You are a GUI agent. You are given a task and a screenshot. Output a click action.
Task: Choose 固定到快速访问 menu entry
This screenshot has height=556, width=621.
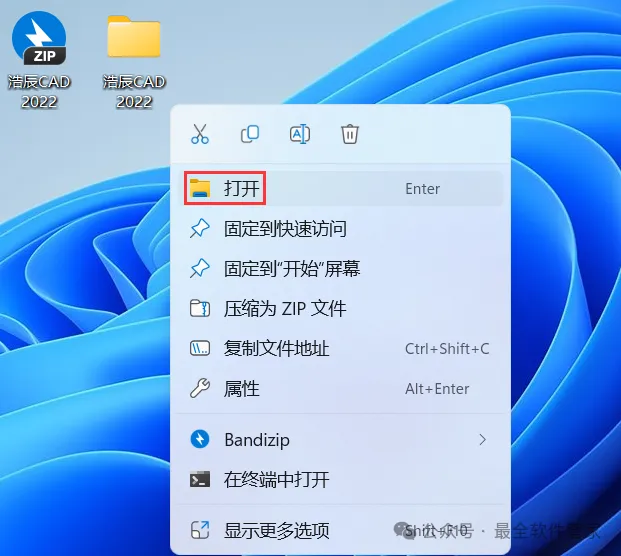pyautogui.click(x=341, y=228)
